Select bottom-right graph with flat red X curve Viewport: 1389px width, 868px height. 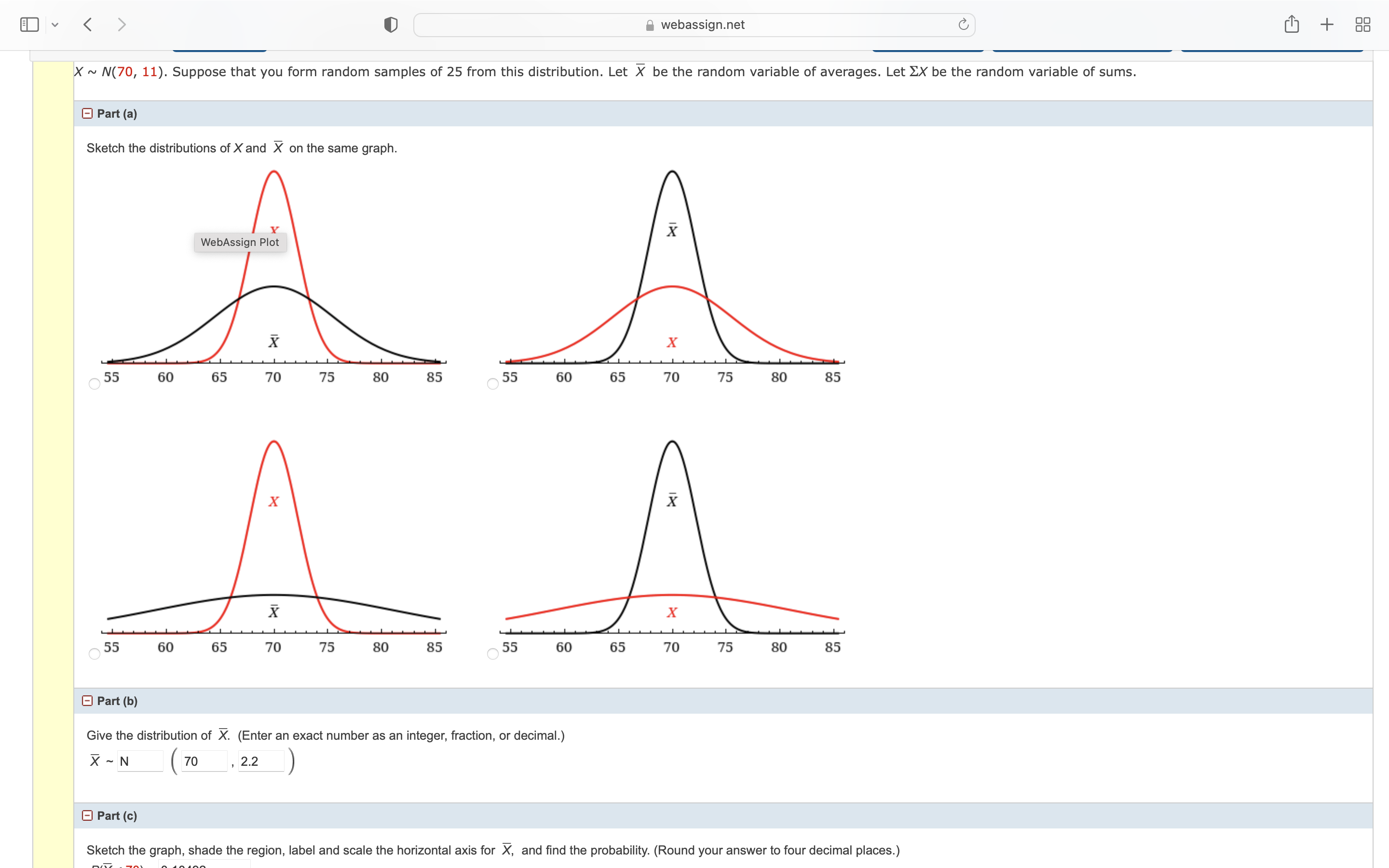click(492, 654)
